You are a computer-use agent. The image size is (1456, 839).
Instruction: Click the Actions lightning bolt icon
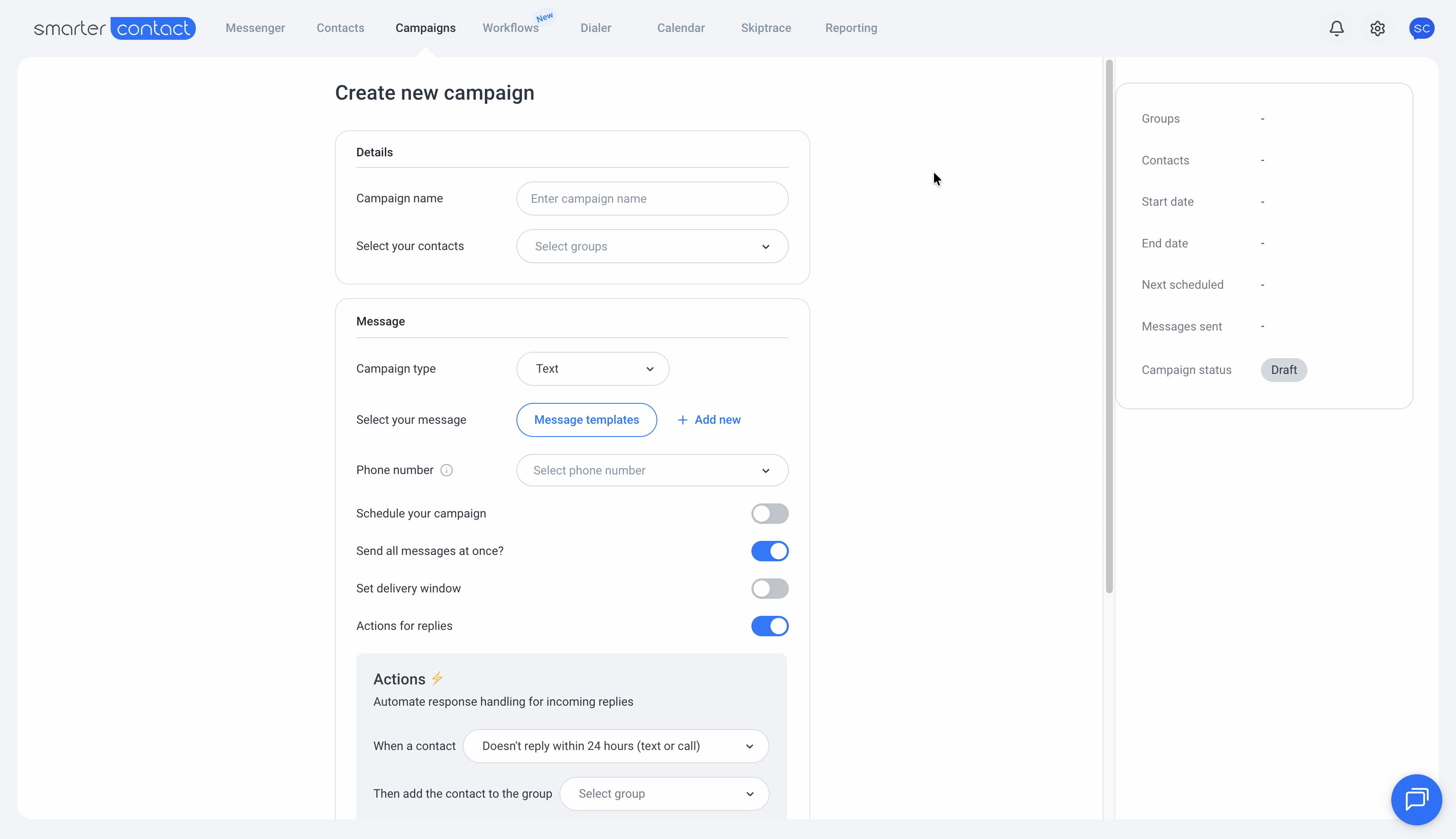[437, 678]
